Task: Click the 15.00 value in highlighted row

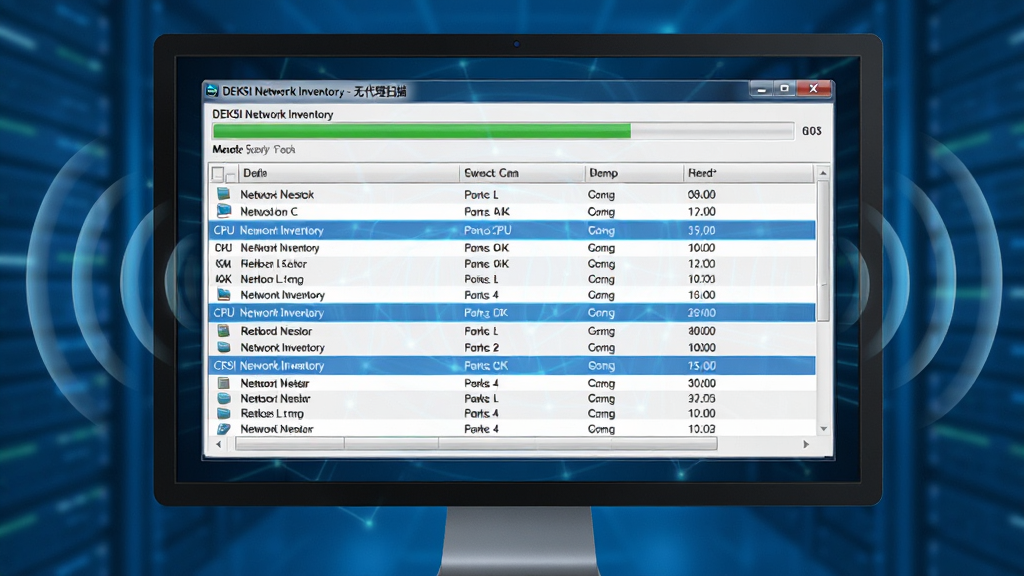Action: click(701, 366)
